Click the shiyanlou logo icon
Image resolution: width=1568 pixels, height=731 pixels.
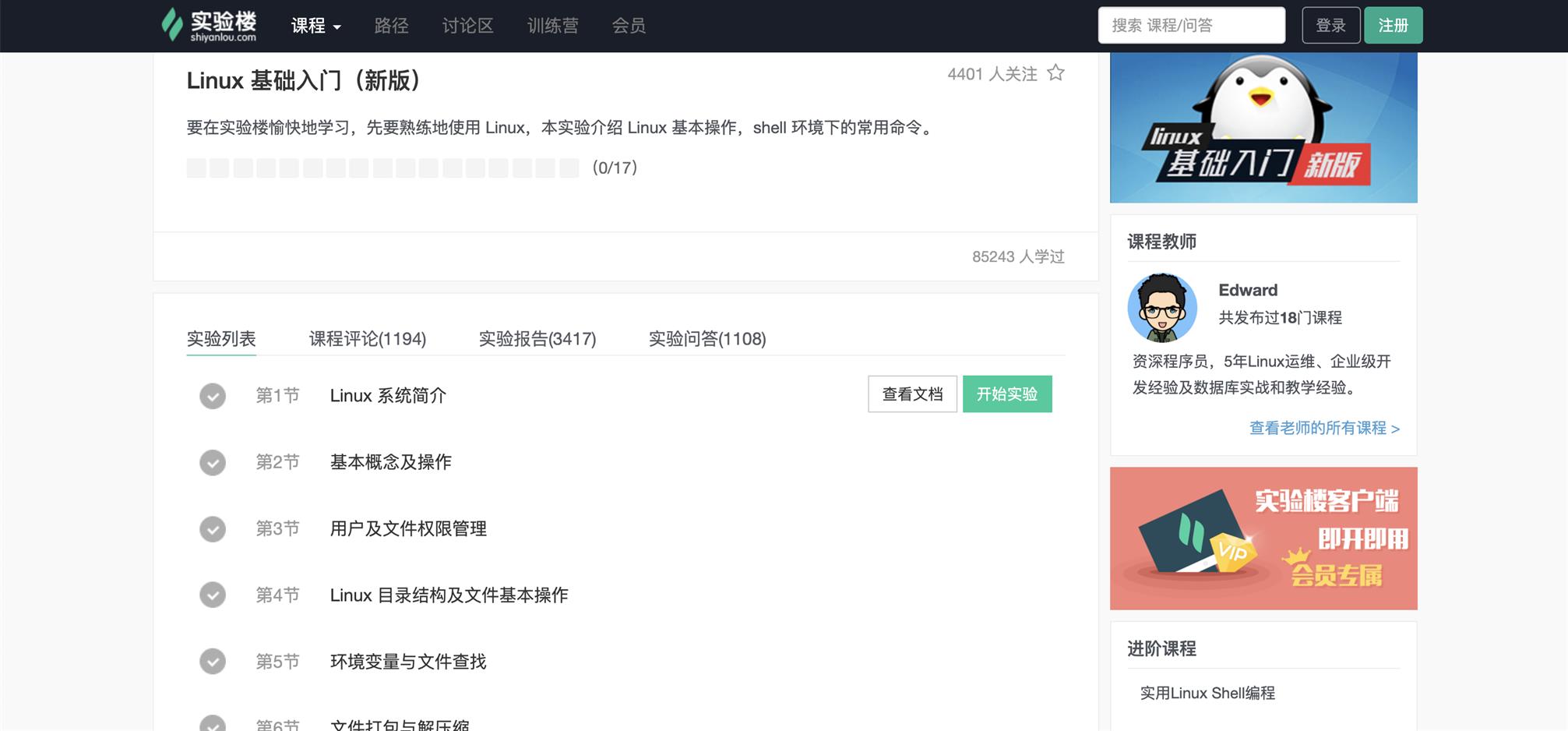coord(172,24)
